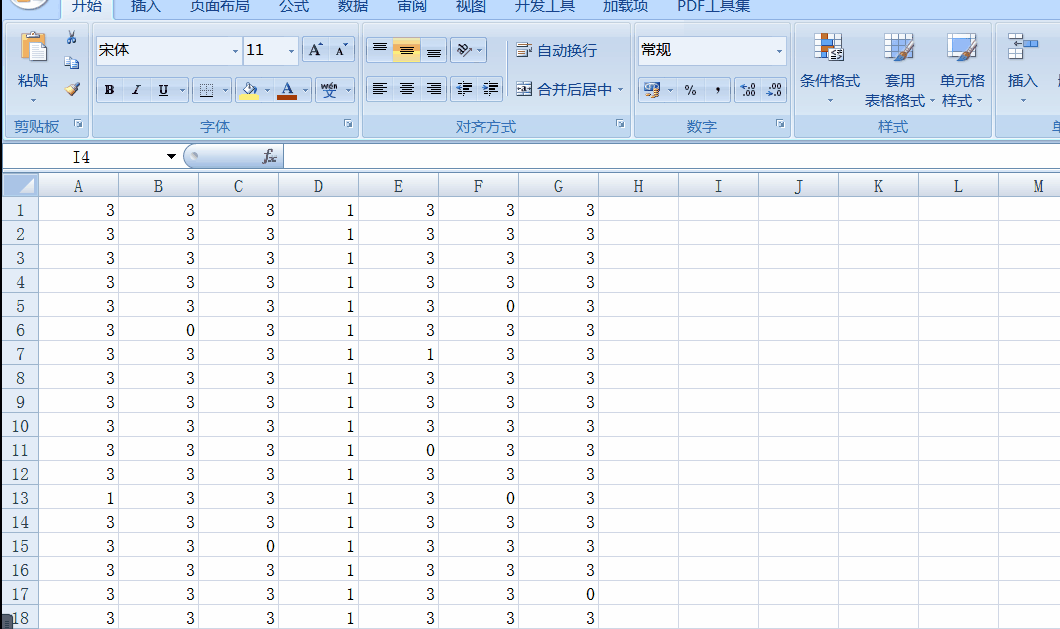1060x629 pixels.
Task: Apply cell borders icon
Action: [207, 89]
